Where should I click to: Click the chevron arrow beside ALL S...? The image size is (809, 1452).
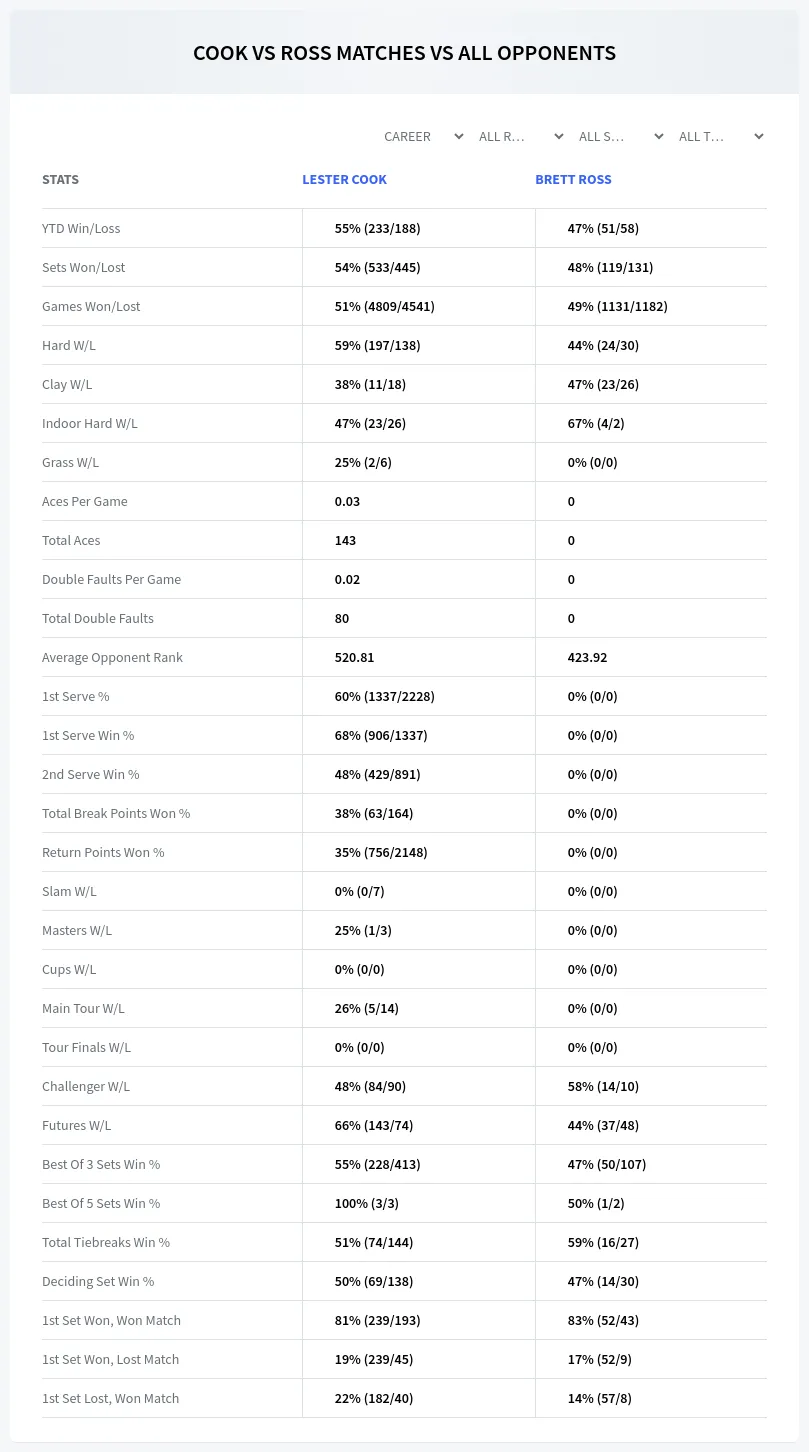pyautogui.click(x=659, y=136)
